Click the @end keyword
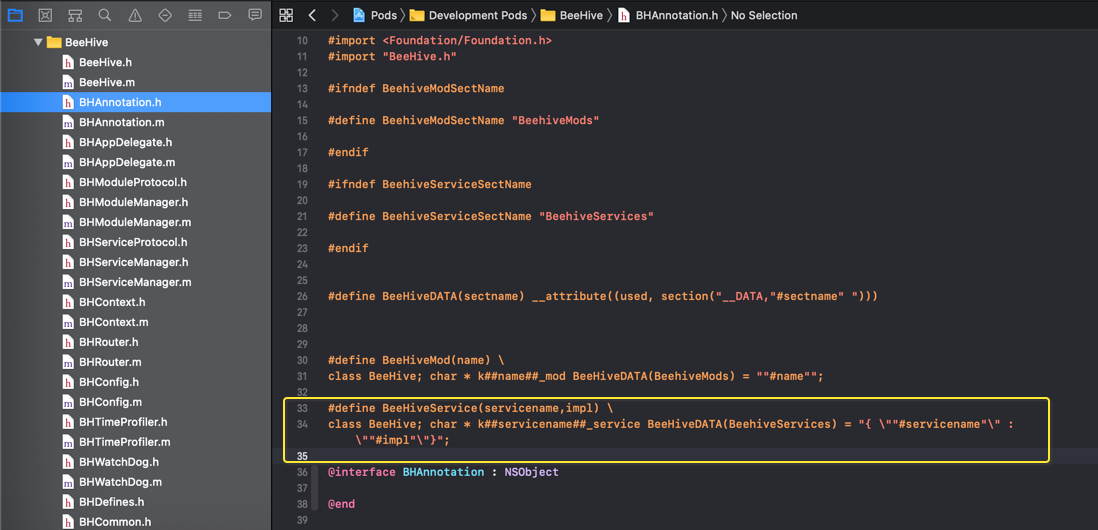 341,504
